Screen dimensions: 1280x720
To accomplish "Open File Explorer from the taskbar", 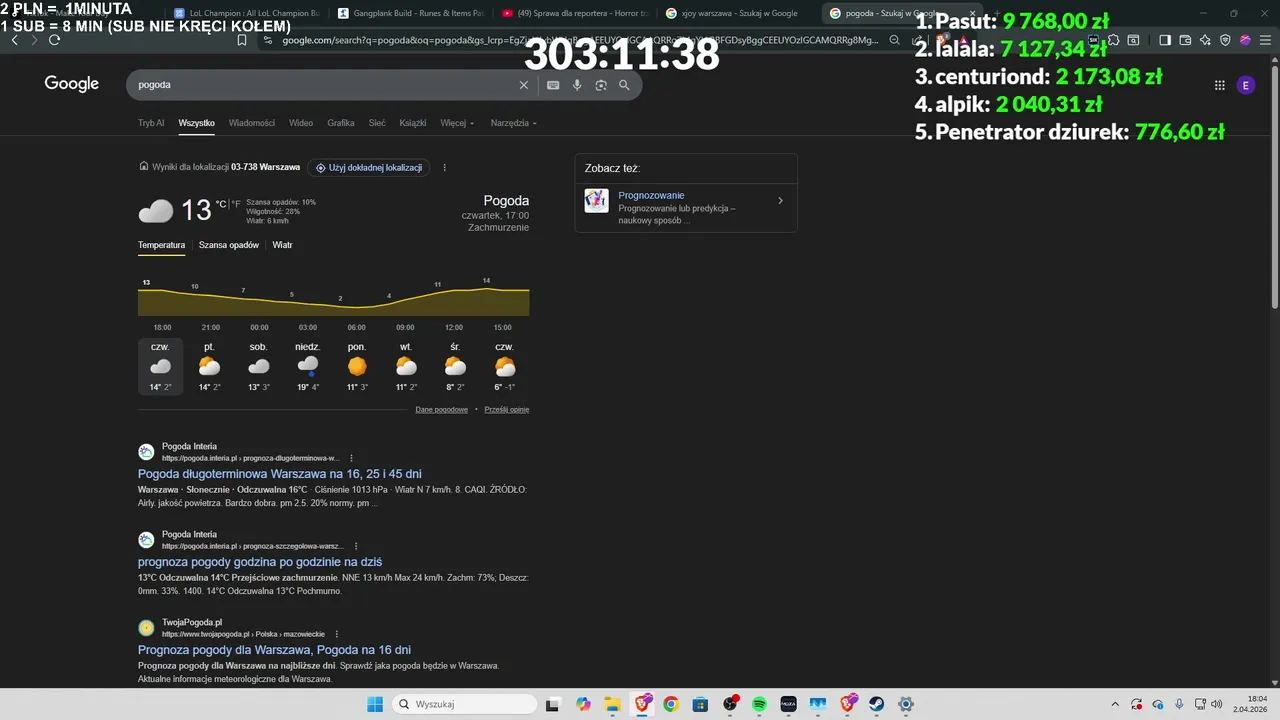I will coord(612,704).
